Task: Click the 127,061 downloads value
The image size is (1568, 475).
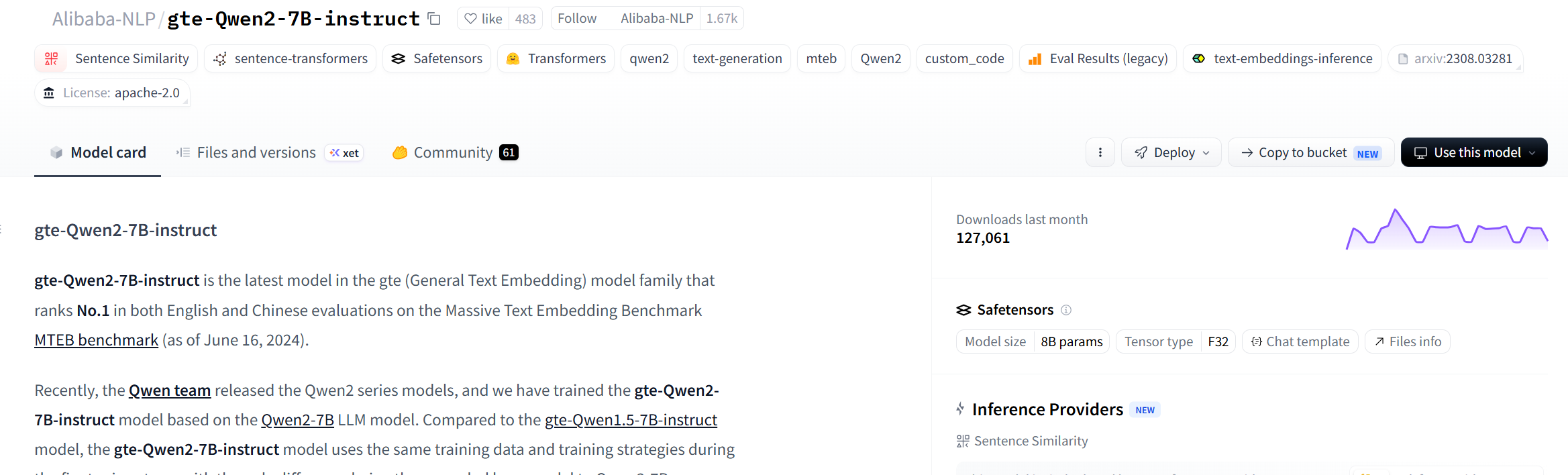Action: 983,238
